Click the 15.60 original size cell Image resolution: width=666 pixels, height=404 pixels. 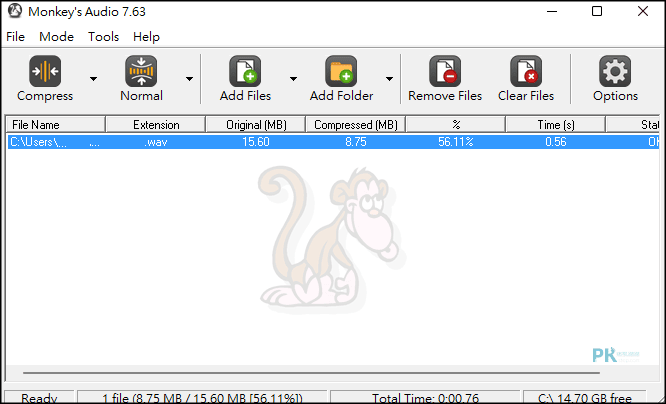pyautogui.click(x=256, y=142)
